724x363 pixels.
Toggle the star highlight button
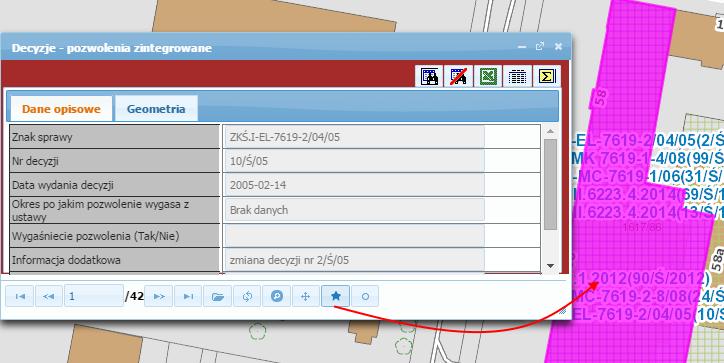coord(336,296)
